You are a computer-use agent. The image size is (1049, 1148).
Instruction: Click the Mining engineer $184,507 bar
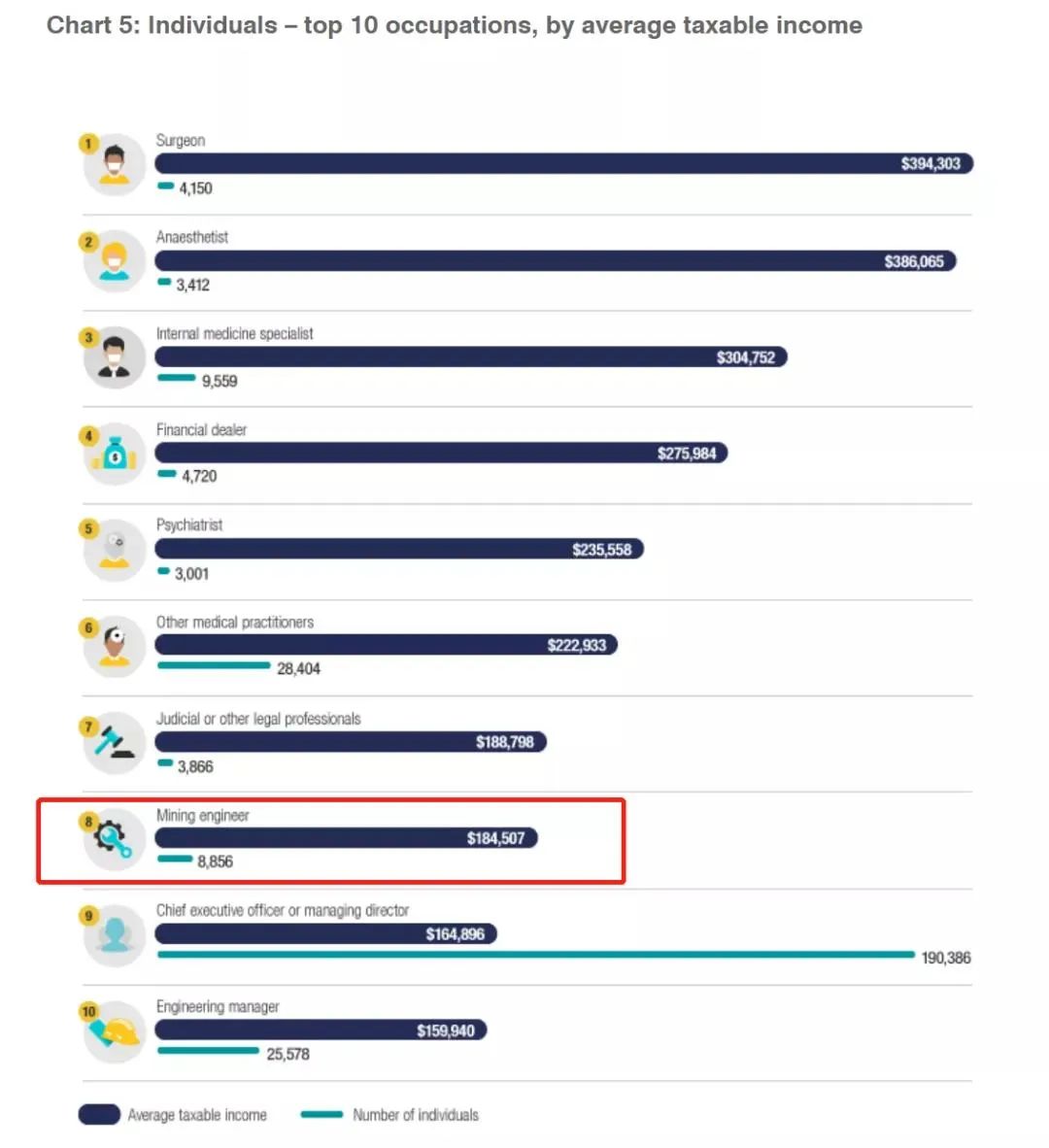[346, 838]
